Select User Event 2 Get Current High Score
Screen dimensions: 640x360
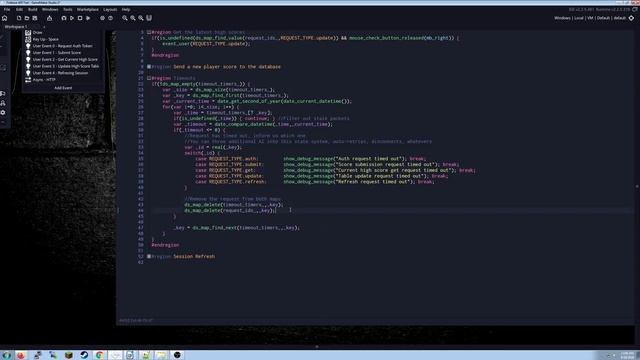(65, 60)
